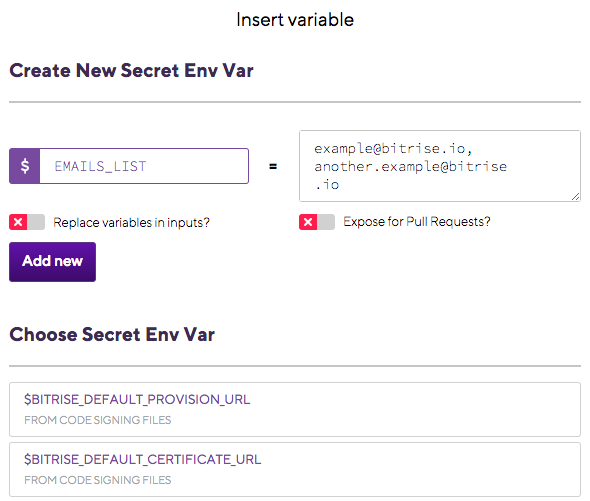This screenshot has height=501, width=590.
Task: Click the equals sign between key and value
Action: point(273,166)
